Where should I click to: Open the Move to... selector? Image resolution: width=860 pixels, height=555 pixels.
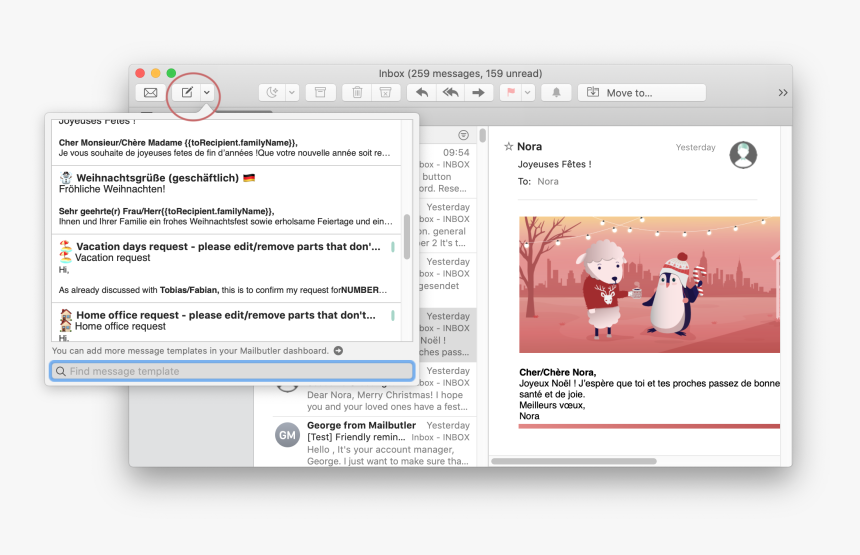click(642, 93)
